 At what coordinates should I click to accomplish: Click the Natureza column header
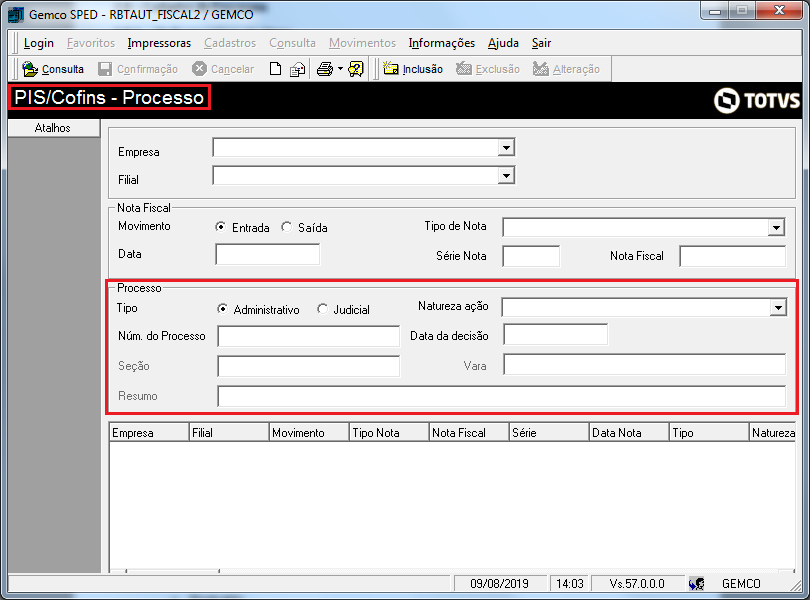tap(773, 433)
